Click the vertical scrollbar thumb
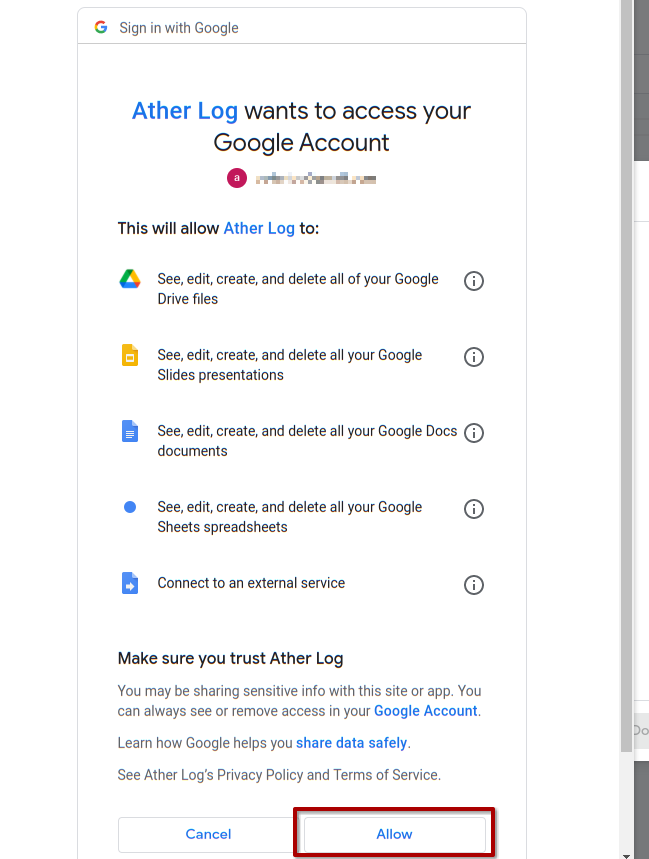The width and height of the screenshot is (649, 859). coord(626,376)
